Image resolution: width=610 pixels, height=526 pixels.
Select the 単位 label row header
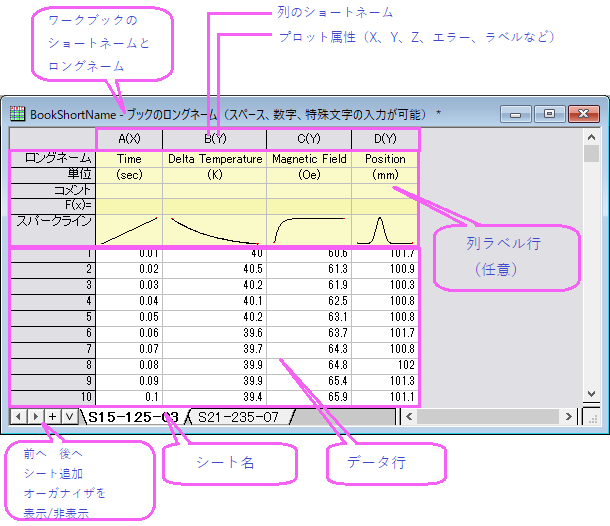click(x=53, y=175)
